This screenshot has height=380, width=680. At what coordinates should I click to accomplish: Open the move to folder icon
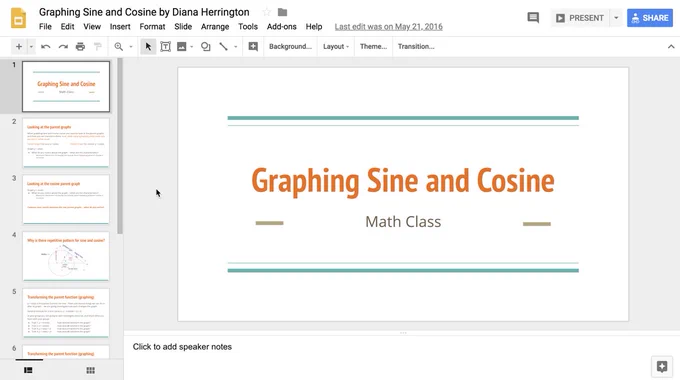282,12
